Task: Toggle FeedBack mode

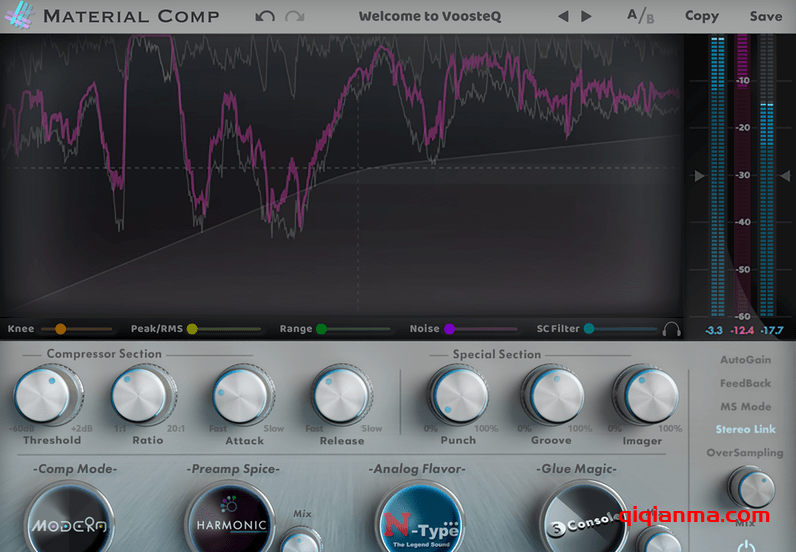Action: point(745,383)
